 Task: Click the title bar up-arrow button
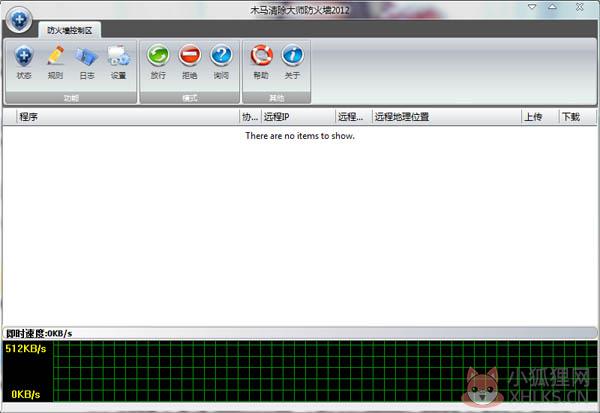coord(552,7)
